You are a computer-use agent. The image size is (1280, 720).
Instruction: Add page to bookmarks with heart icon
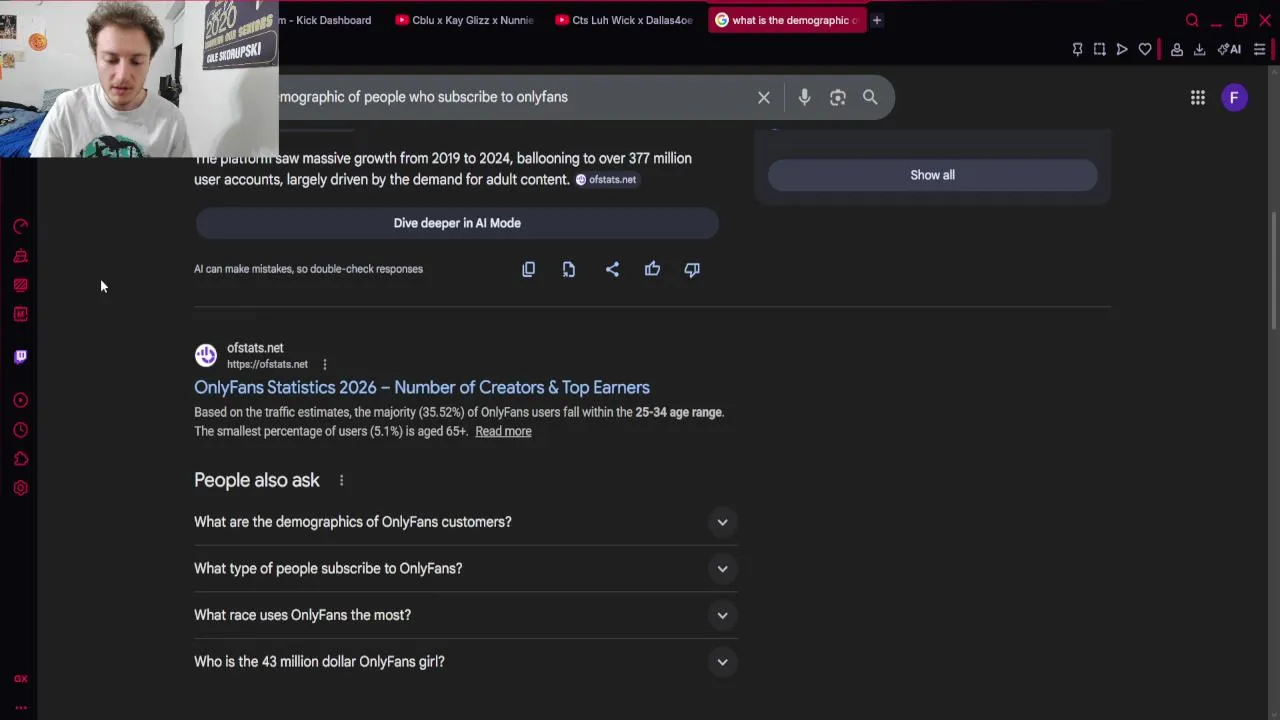pyautogui.click(x=1145, y=49)
